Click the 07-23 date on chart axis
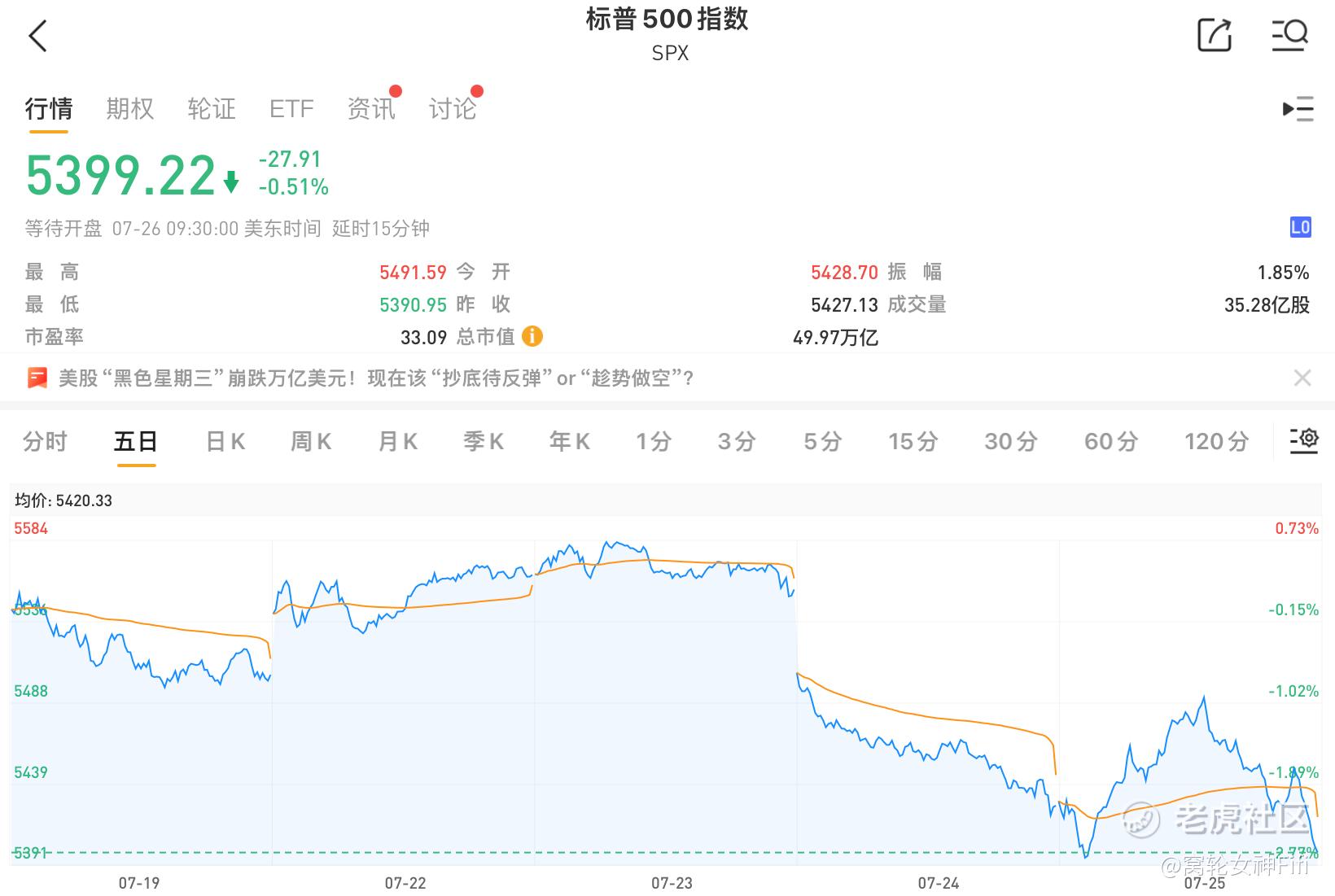This screenshot has height=896, width=1335. [x=672, y=883]
